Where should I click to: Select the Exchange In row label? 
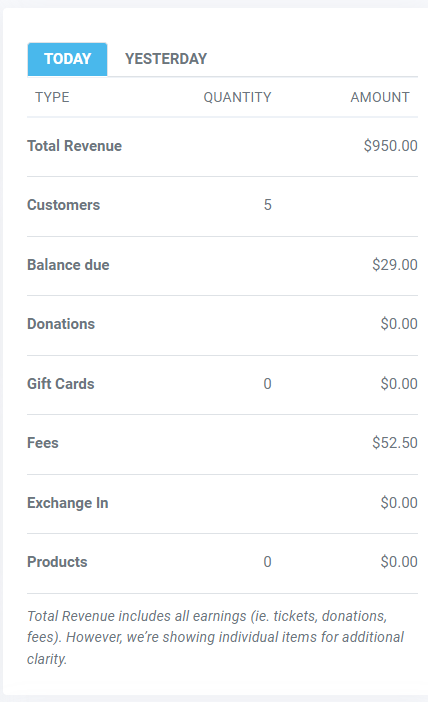pos(68,503)
